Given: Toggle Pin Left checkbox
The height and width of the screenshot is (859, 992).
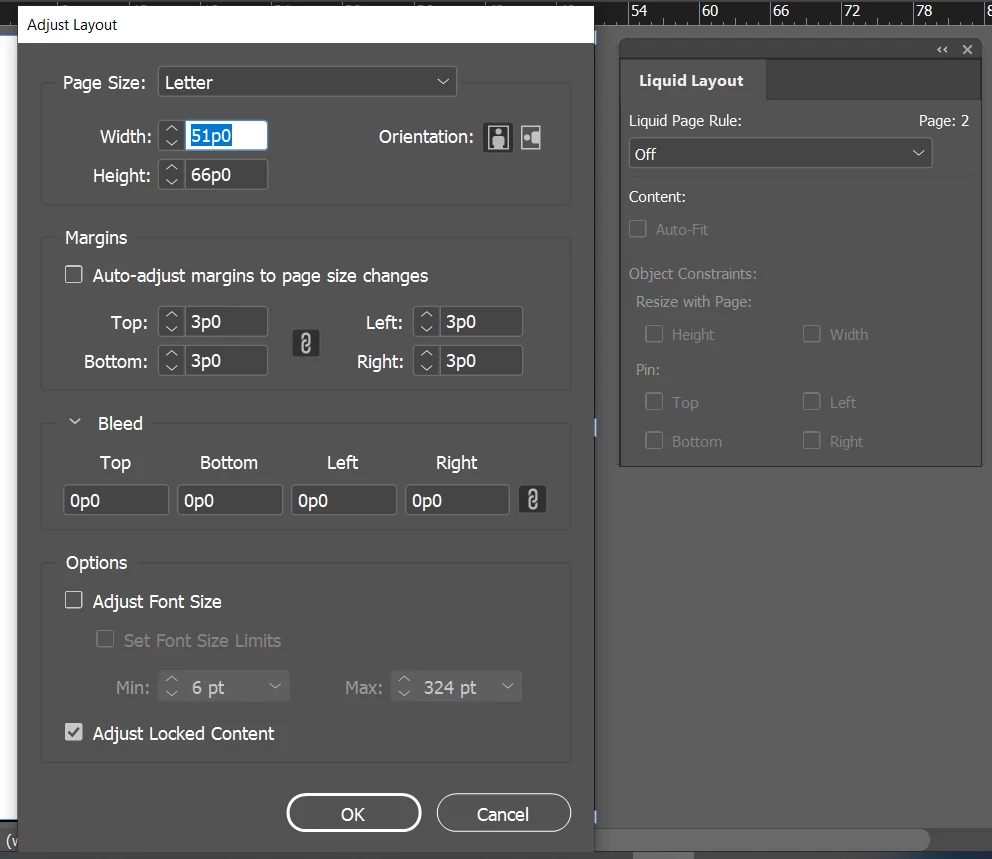Looking at the screenshot, I should pyautogui.click(x=812, y=401).
